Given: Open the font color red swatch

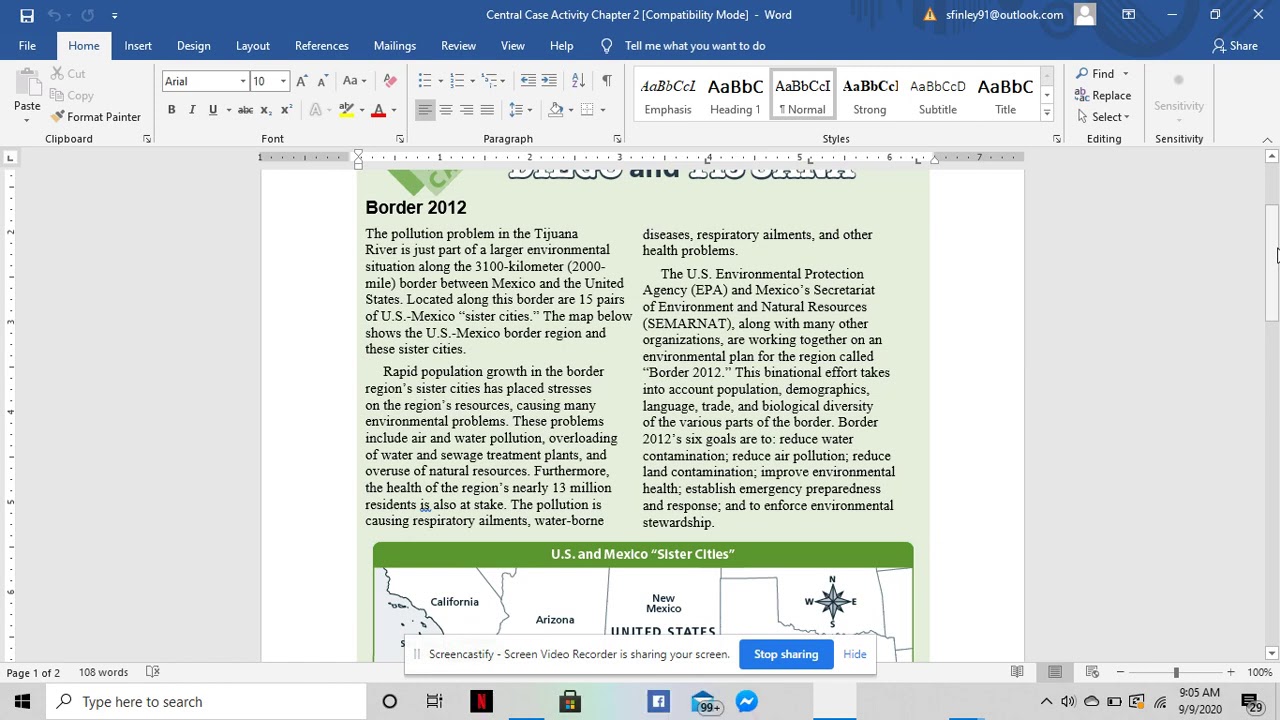Looking at the screenshot, I should [378, 110].
